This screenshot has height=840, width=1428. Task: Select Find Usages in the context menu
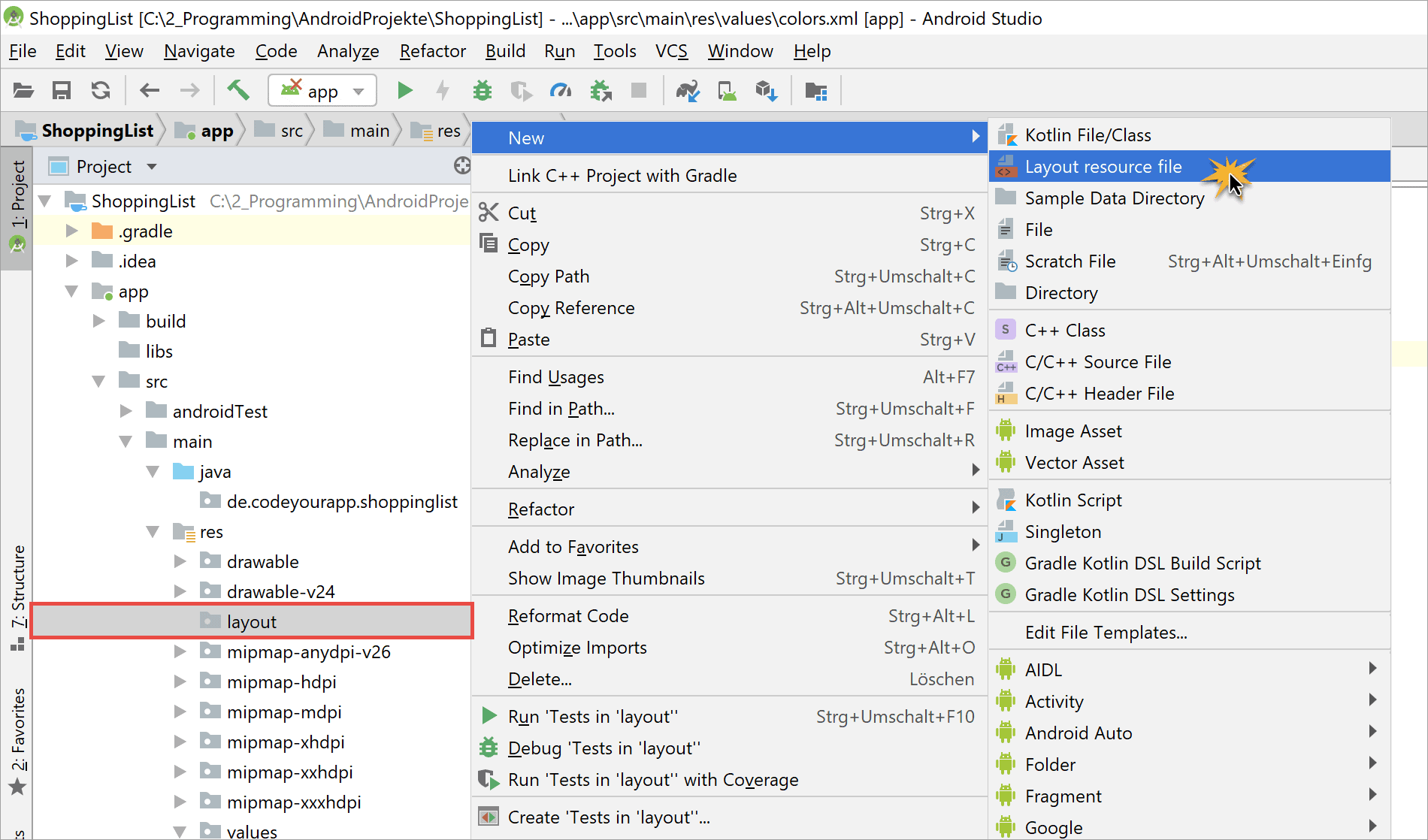point(729,377)
